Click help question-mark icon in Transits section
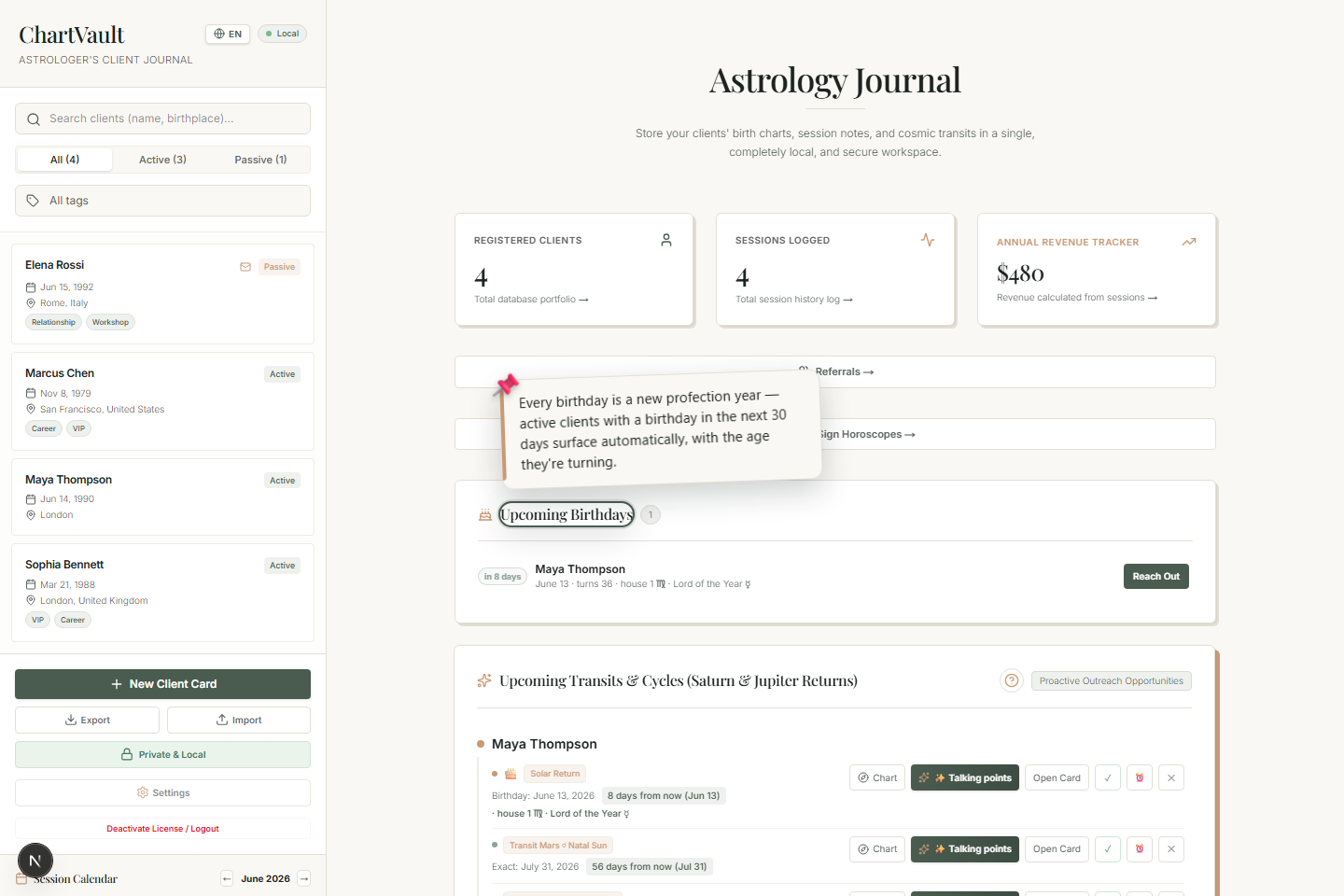This screenshot has width=1344, height=896. [x=1012, y=680]
